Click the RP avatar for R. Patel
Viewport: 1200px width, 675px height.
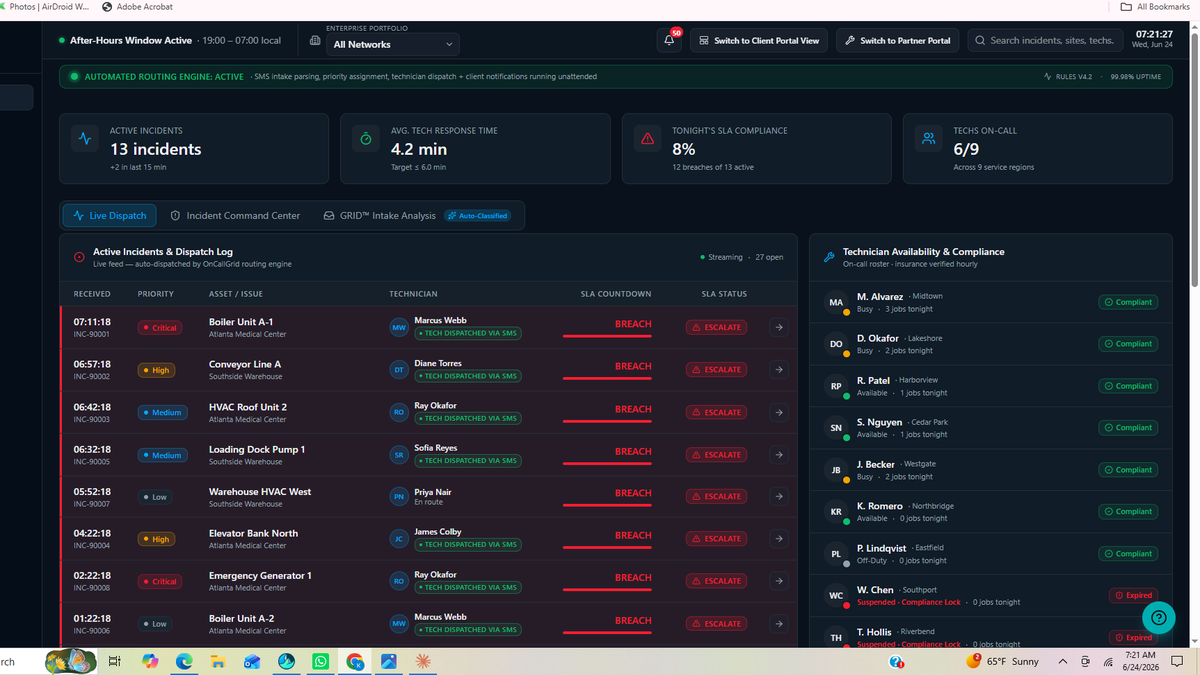click(836, 386)
